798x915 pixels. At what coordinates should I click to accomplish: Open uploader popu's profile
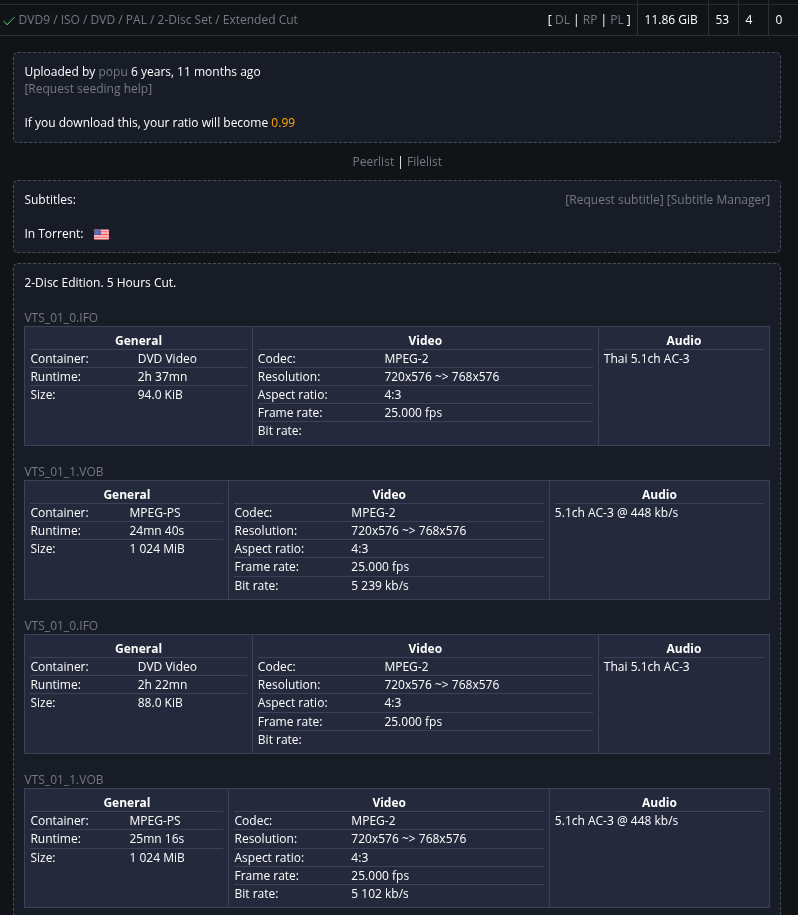[113, 72]
